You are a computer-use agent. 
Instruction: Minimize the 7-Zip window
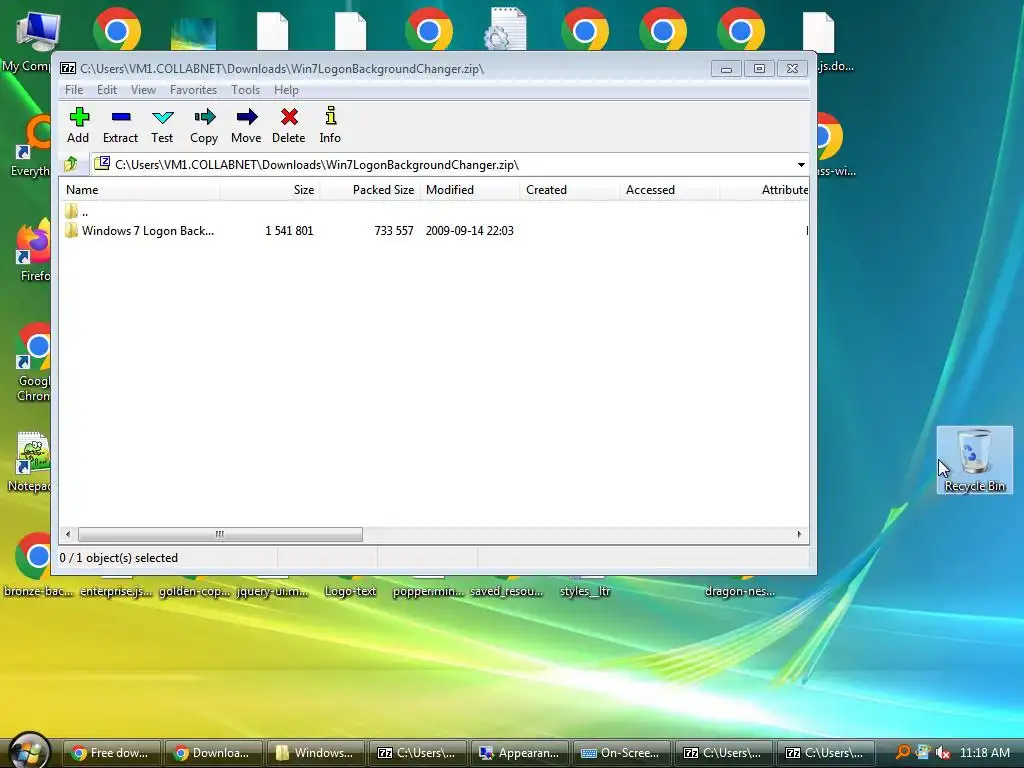[726, 69]
